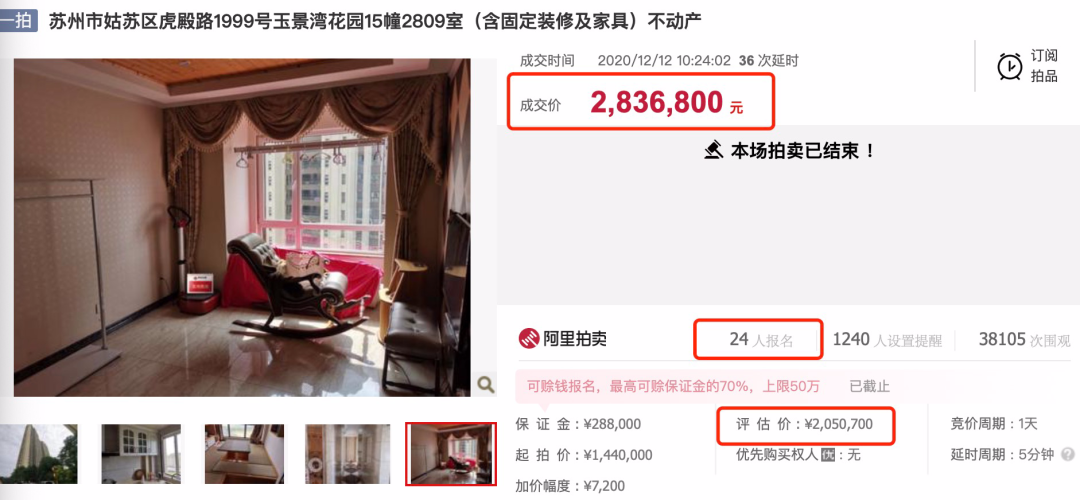1080x500 pixels.
Task: Click the help question mark icon
Action: [x=1068, y=455]
